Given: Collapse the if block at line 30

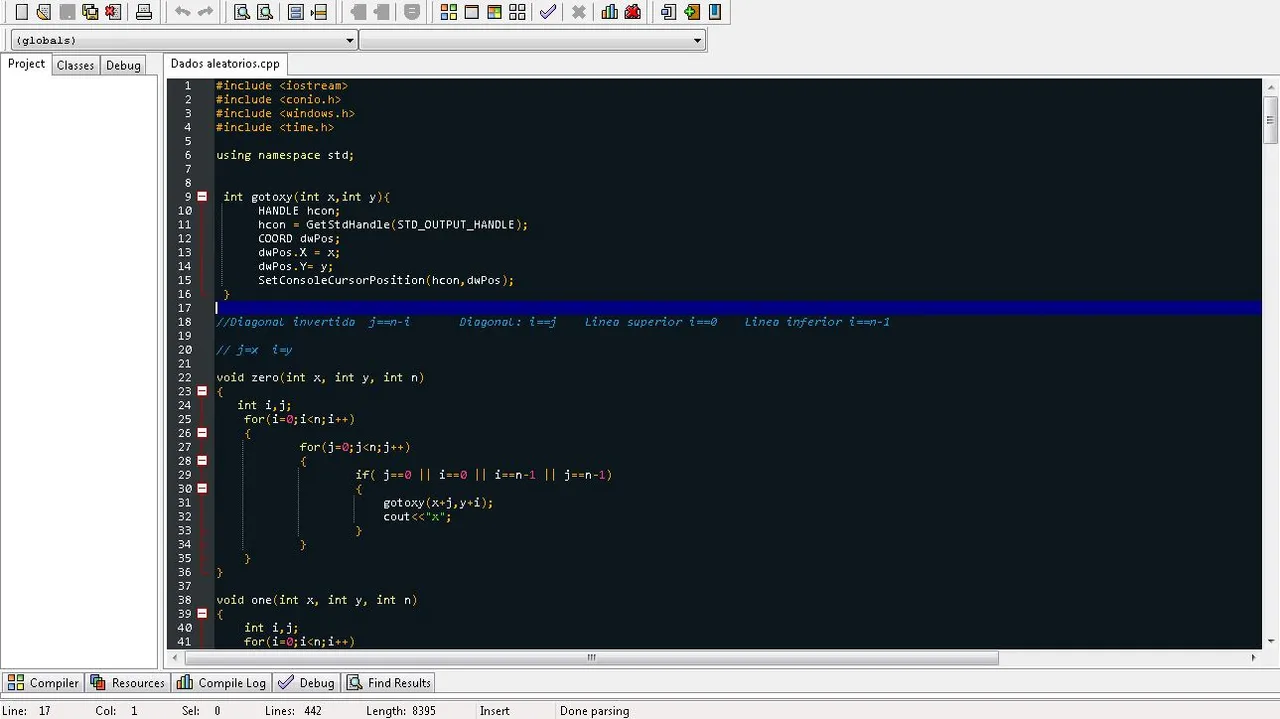Looking at the screenshot, I should 202,488.
